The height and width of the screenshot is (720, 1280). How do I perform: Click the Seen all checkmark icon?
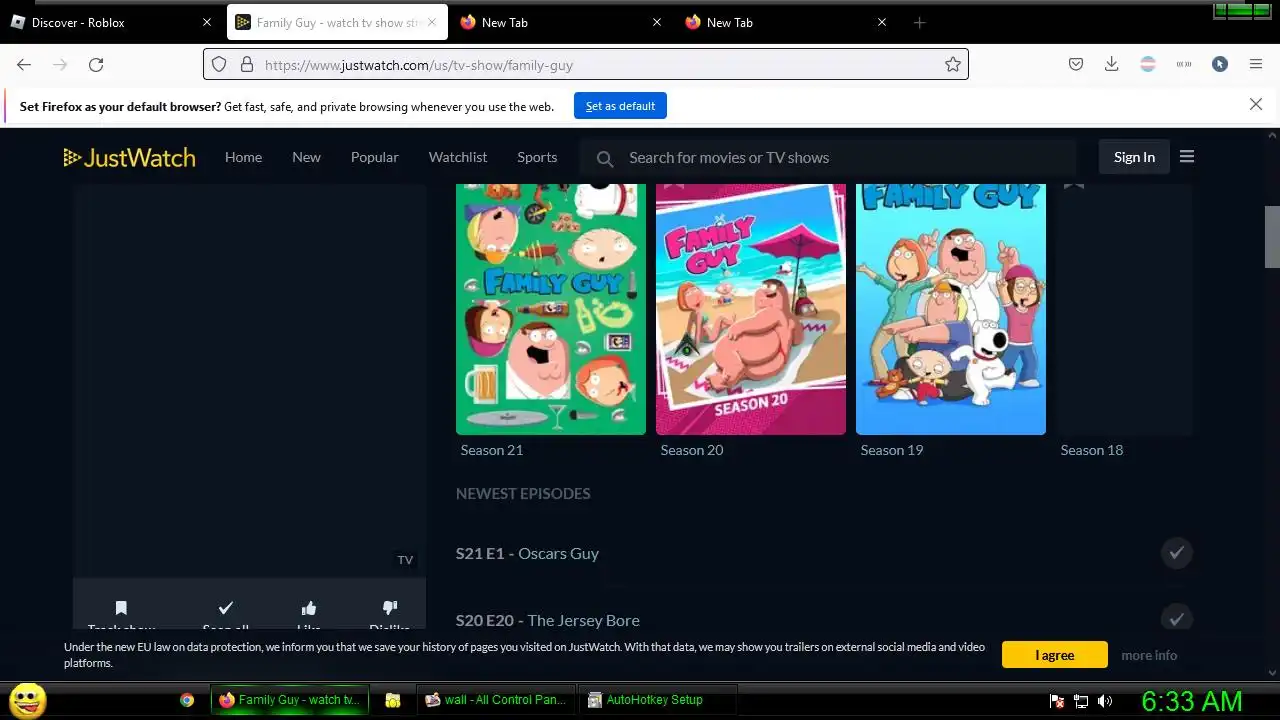[226, 608]
